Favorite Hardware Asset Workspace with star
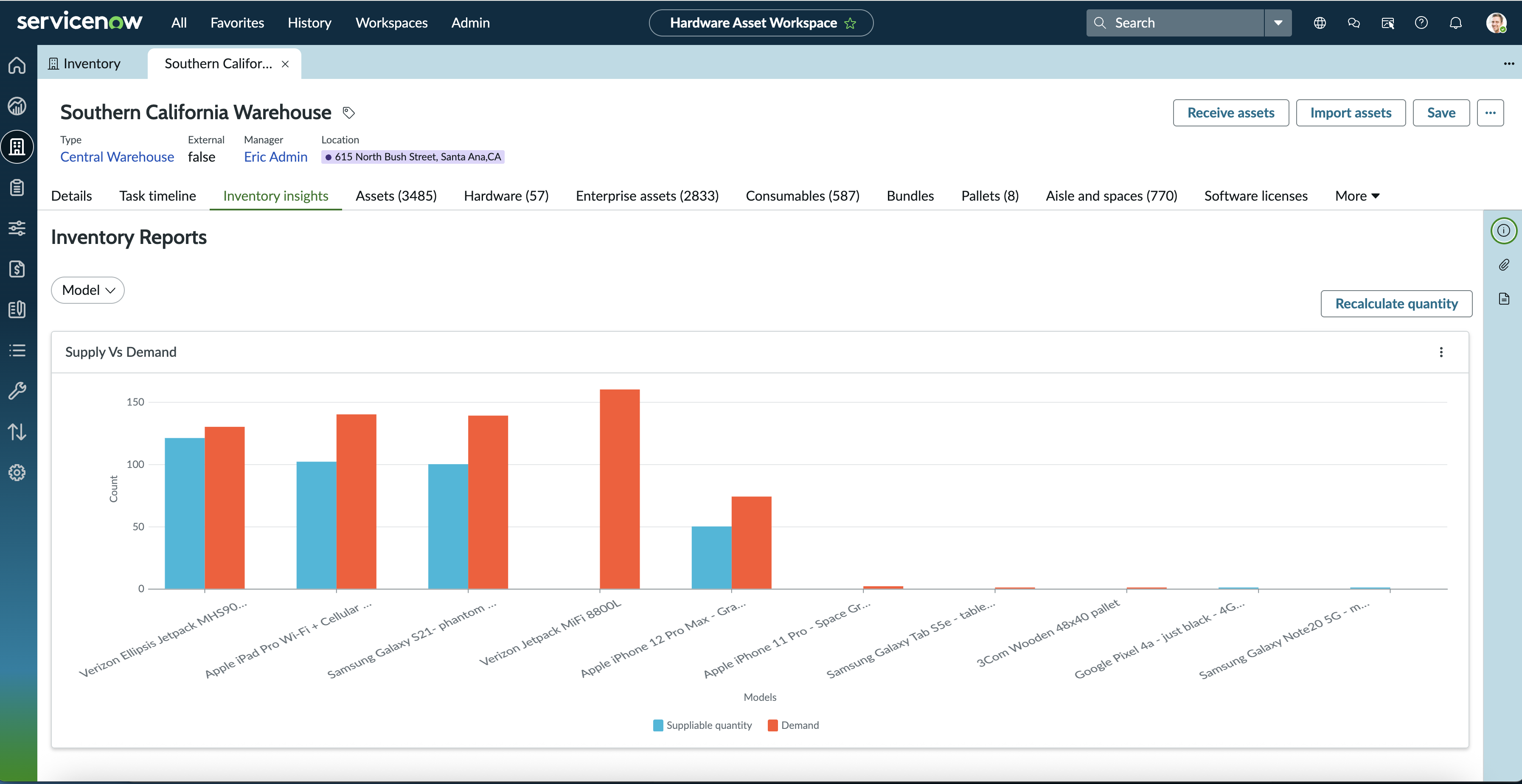 coord(850,23)
